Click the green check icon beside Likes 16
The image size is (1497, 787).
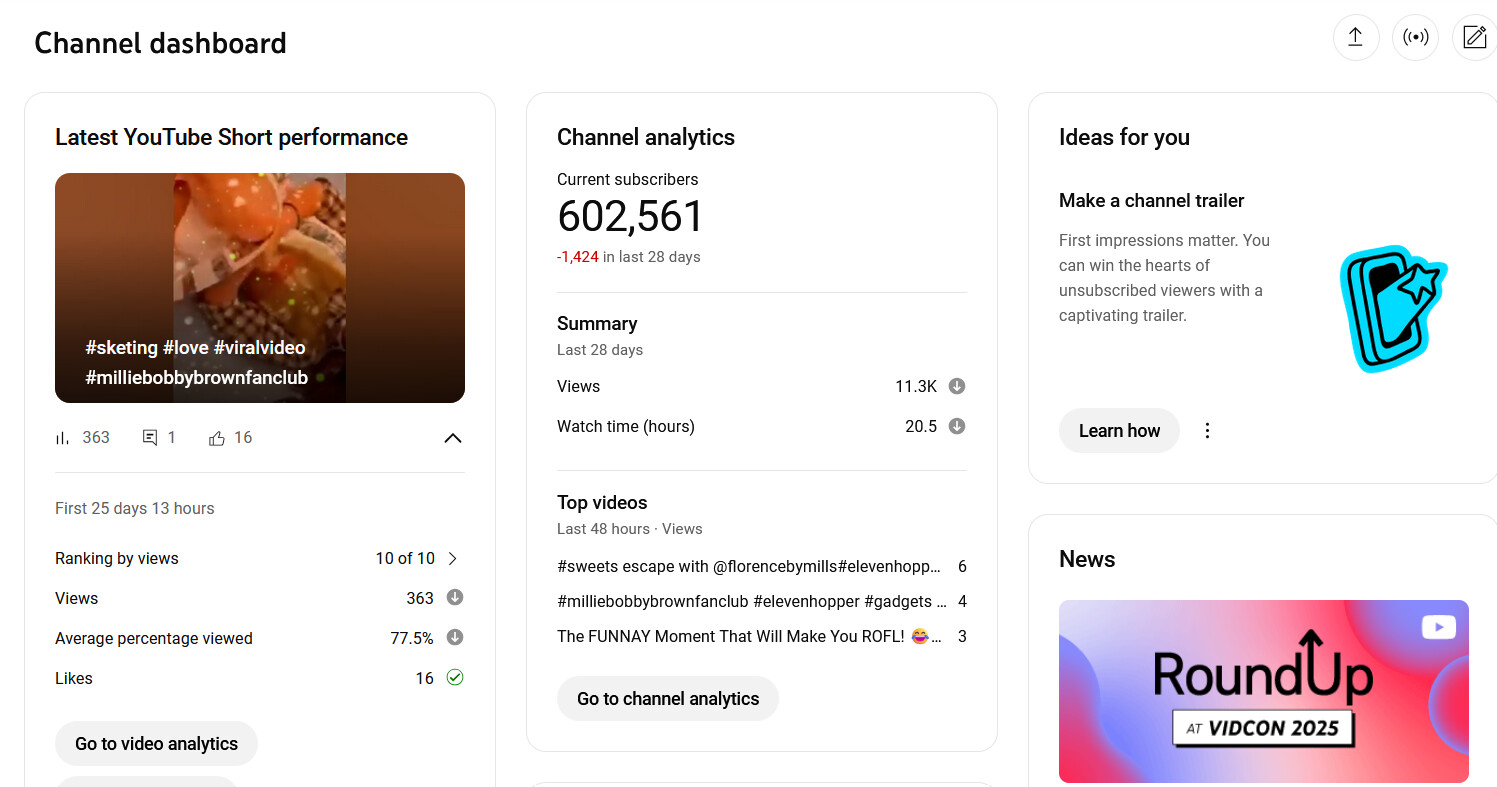pyautogui.click(x=455, y=678)
